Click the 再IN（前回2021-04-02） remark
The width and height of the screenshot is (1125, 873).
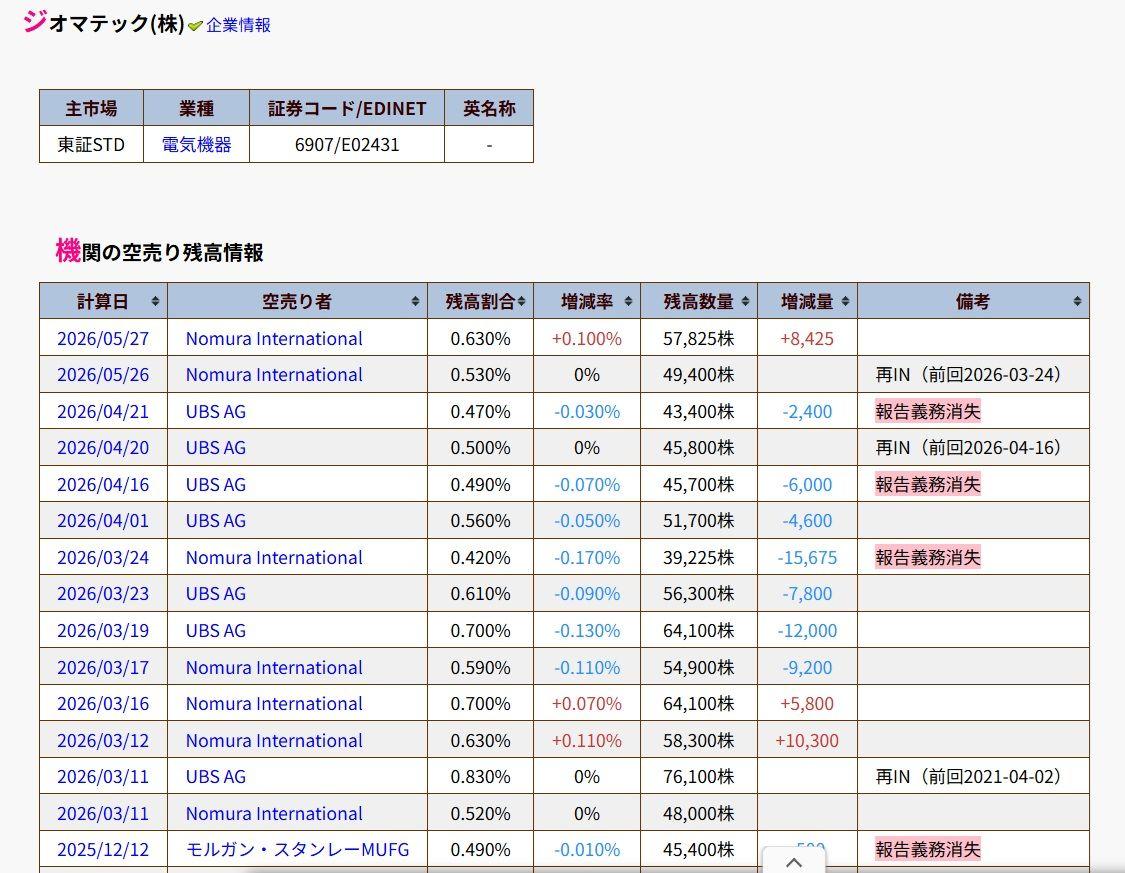[969, 777]
